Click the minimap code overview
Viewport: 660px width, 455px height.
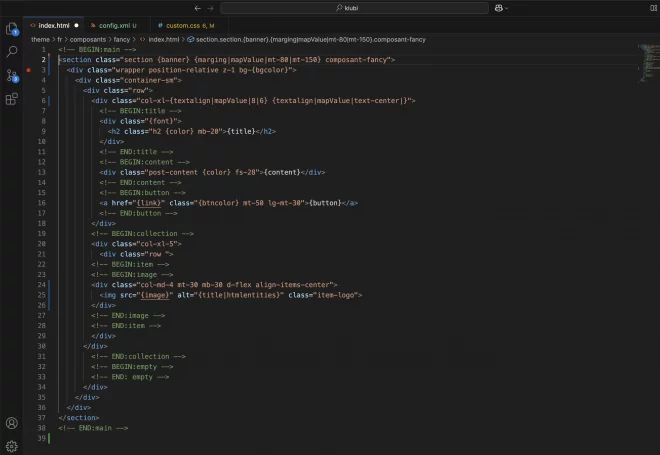[649, 63]
